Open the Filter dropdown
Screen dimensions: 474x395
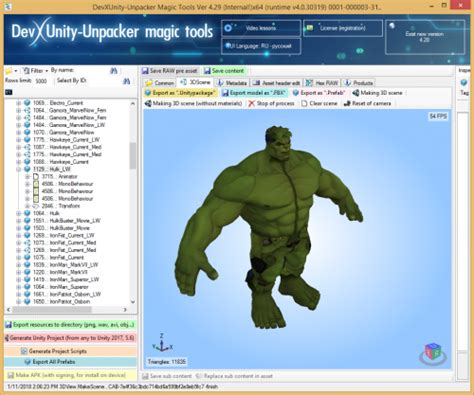pos(36,71)
